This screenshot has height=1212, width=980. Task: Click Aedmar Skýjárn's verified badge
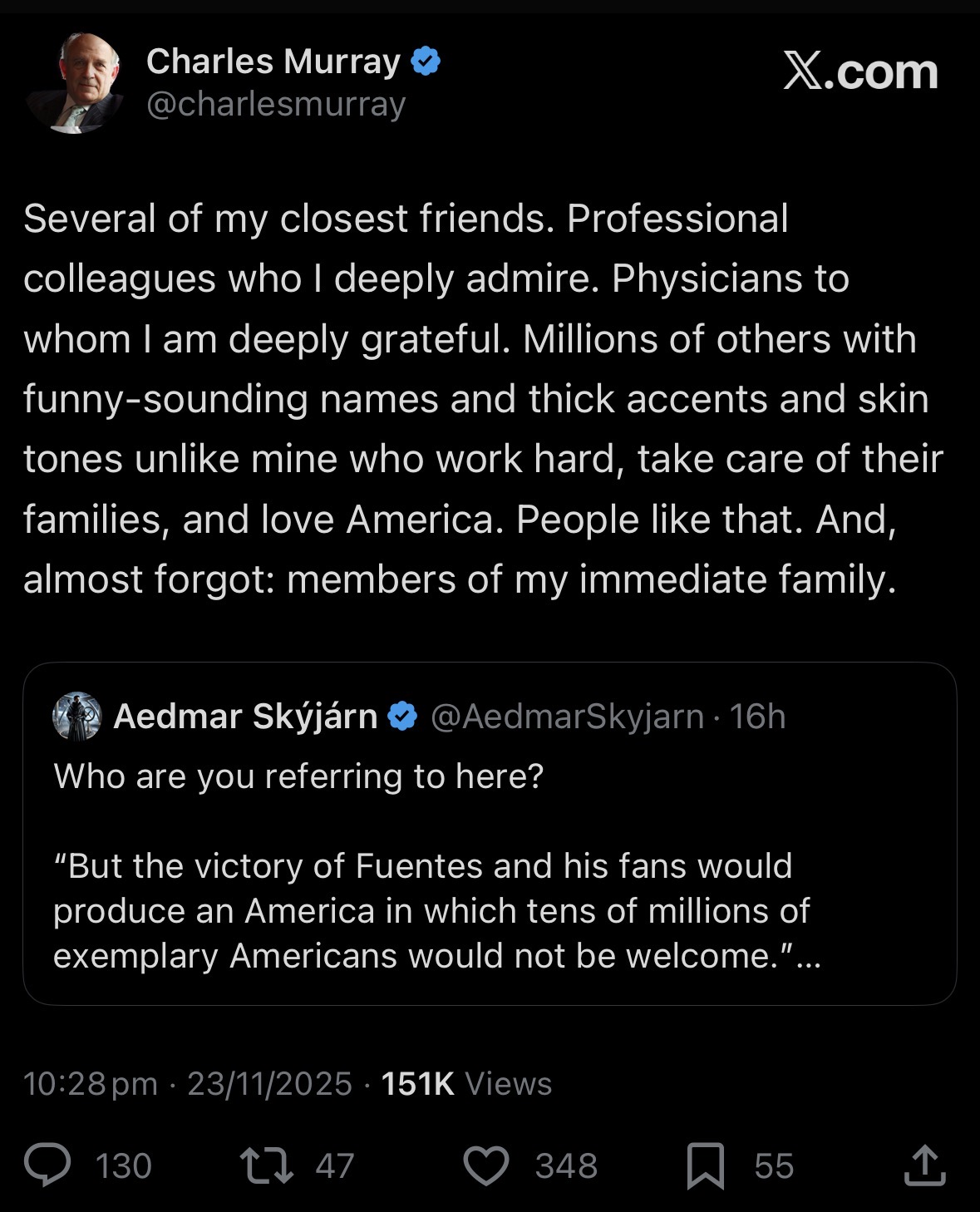coord(403,716)
